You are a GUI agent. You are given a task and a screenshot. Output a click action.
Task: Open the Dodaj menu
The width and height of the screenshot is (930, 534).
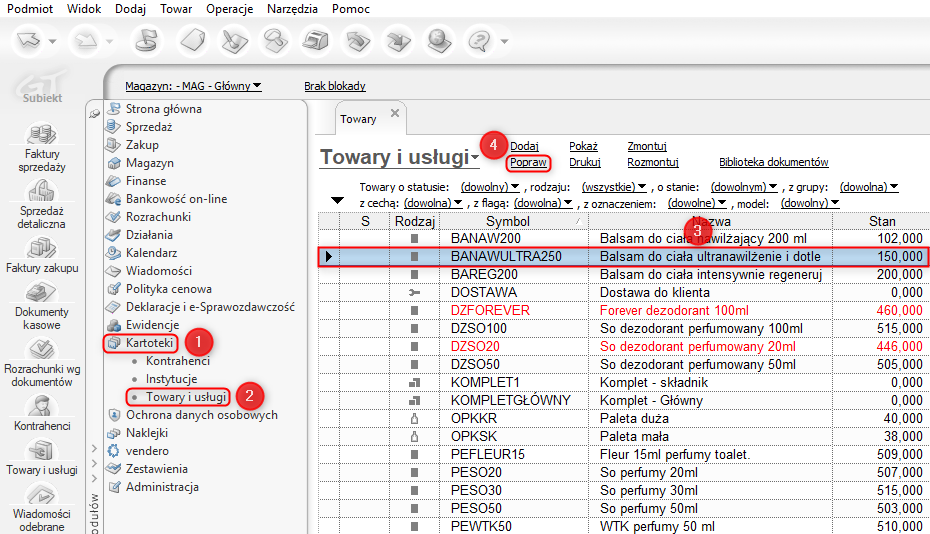coord(130,9)
